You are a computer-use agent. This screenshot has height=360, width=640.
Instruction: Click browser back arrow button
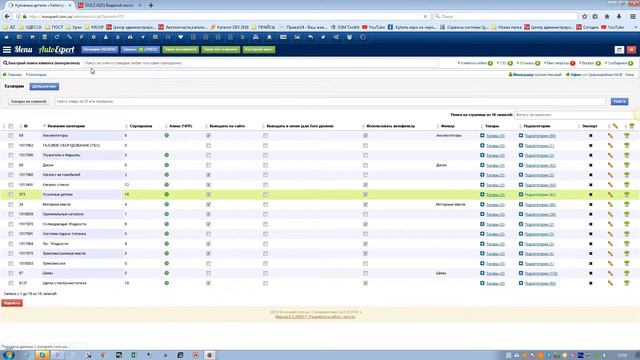7,16
